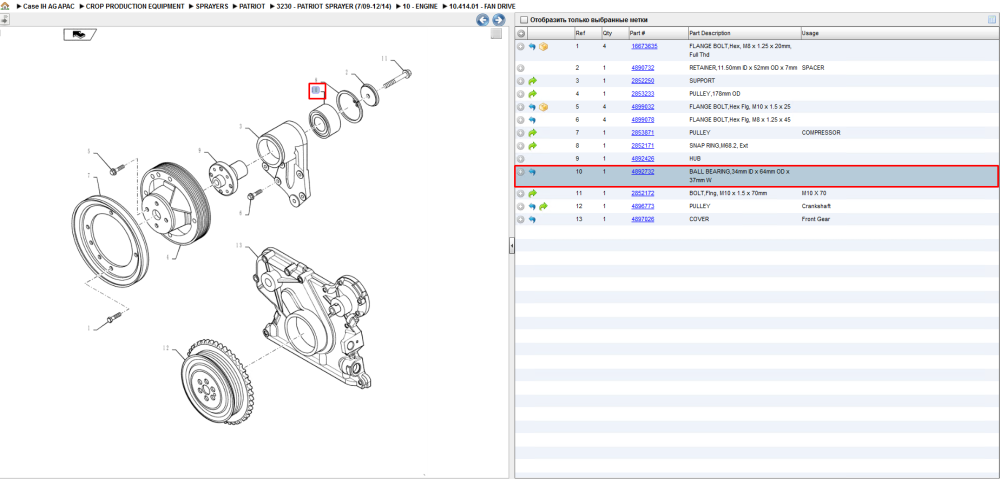Click the gray square button at diagram top-right
The height and width of the screenshot is (479, 1000).
tap(496, 34)
